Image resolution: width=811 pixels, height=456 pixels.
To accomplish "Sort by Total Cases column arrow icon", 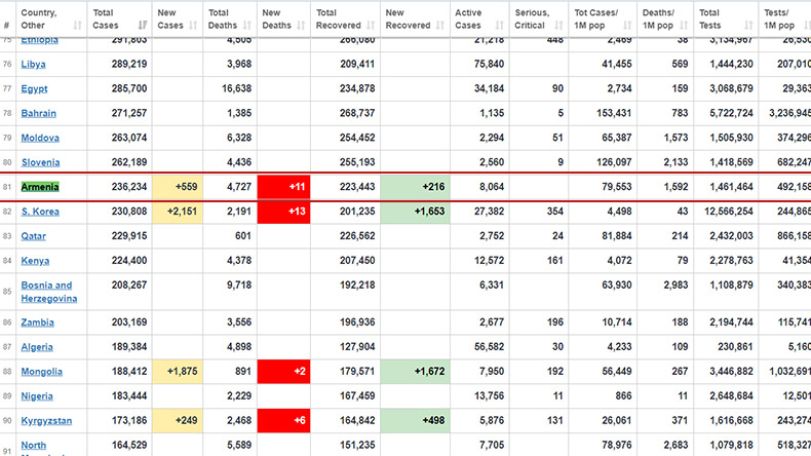I will tap(143, 25).
